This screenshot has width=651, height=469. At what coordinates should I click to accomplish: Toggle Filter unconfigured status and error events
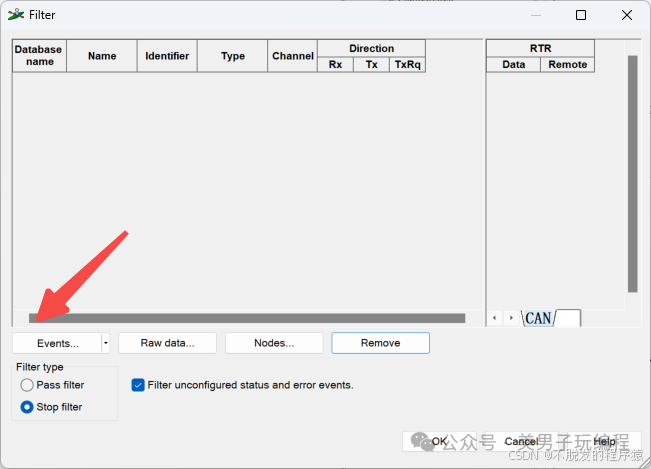[138, 385]
